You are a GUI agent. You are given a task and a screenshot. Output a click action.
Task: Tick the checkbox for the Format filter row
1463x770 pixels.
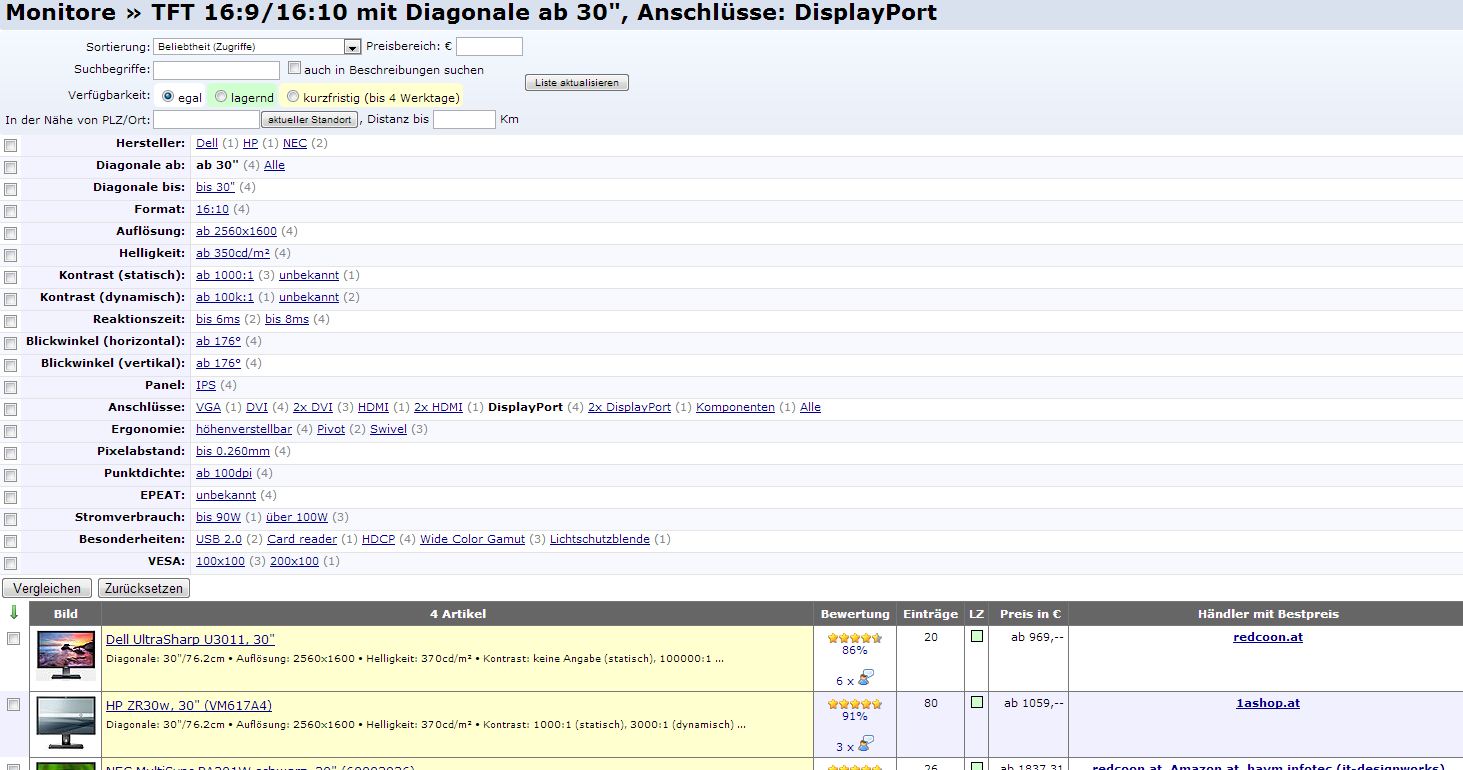[x=11, y=211]
